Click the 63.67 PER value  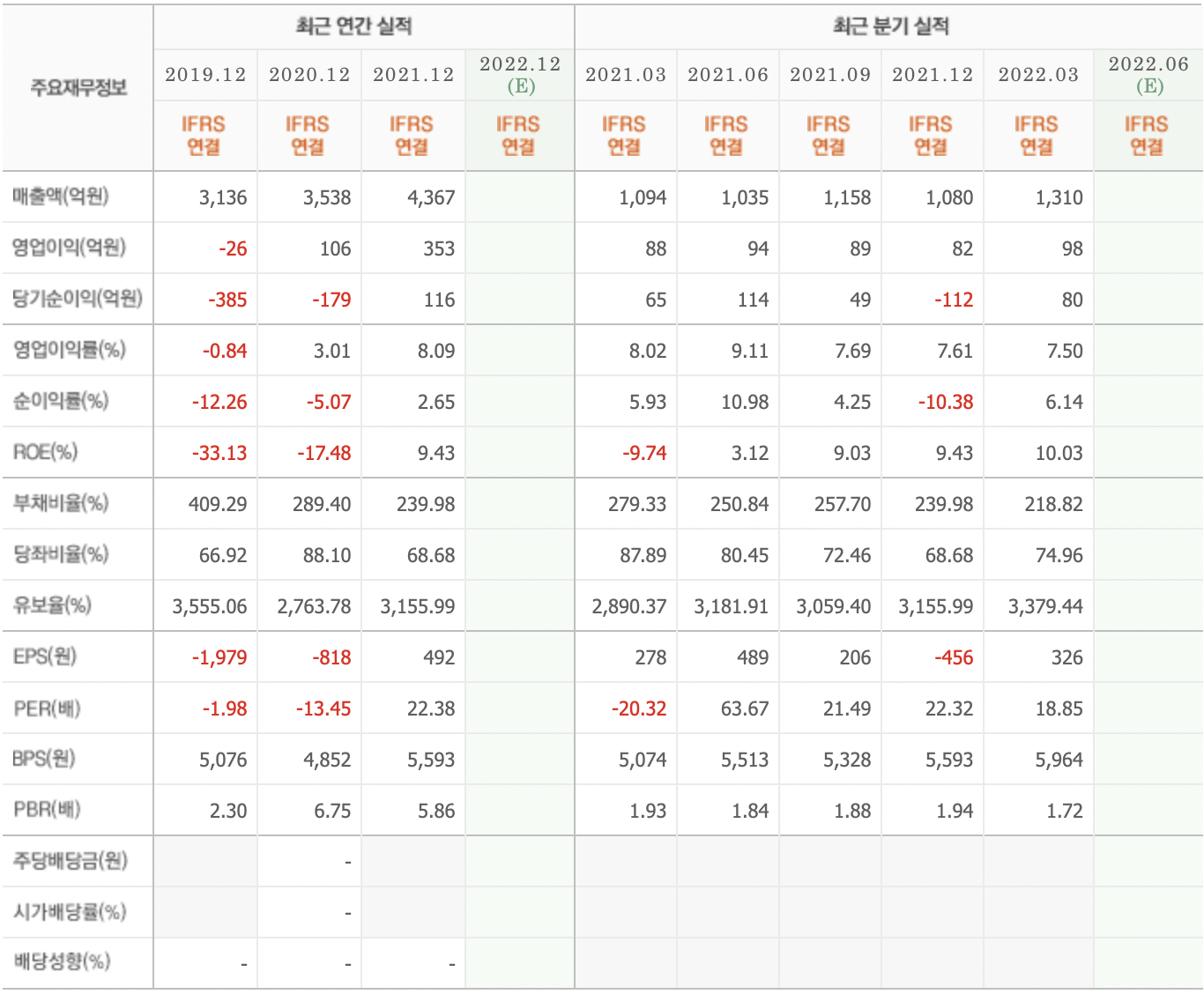point(745,708)
